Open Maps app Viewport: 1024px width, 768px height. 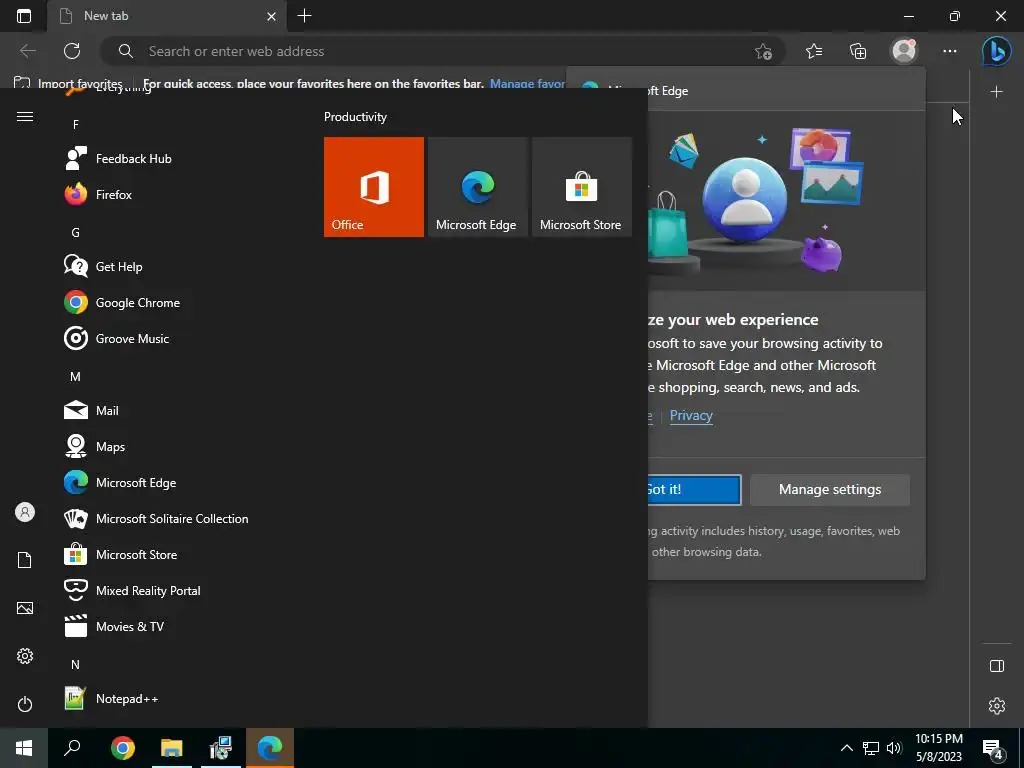(157, 446)
